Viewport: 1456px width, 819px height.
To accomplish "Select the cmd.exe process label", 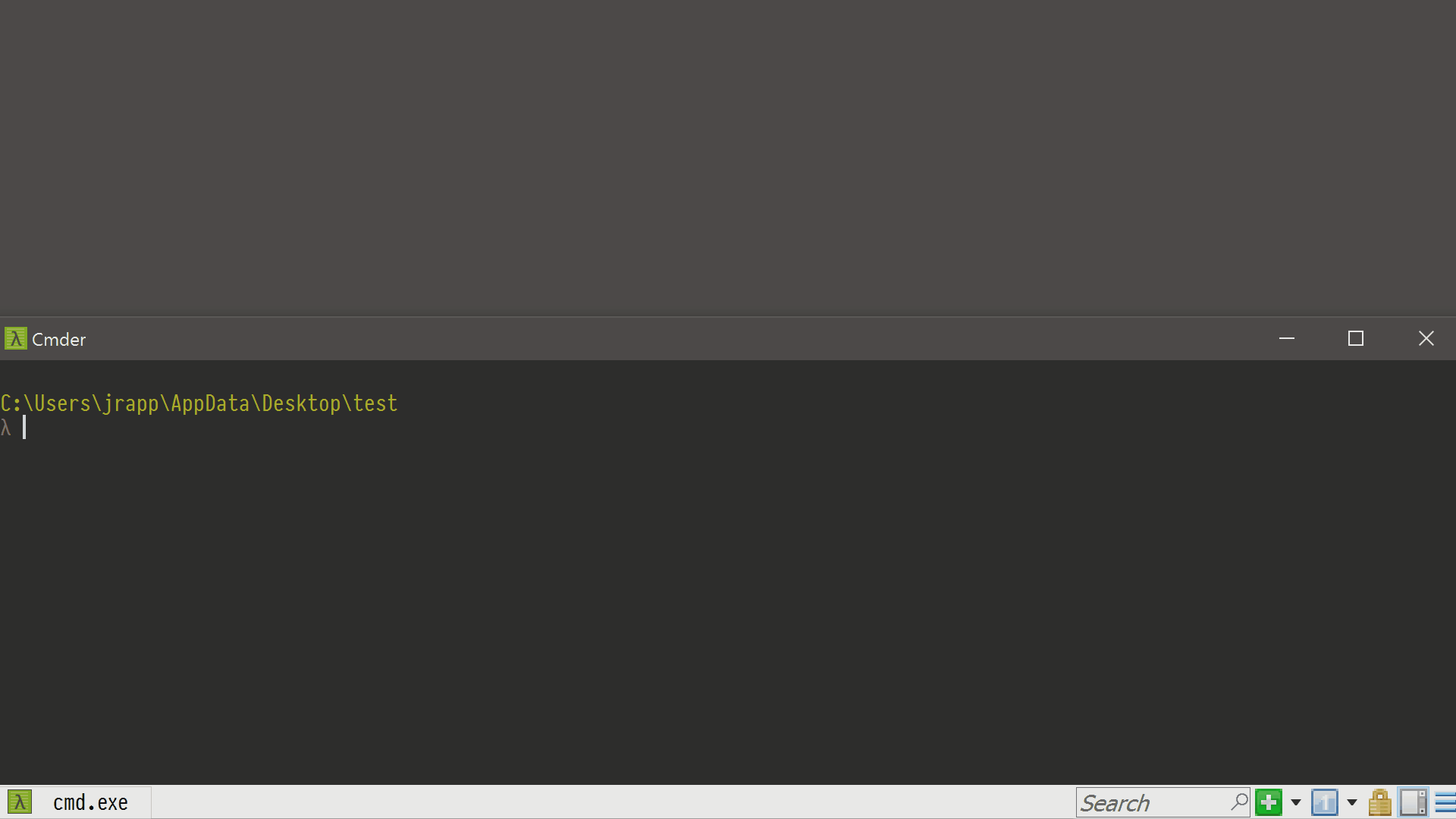I will point(91,803).
